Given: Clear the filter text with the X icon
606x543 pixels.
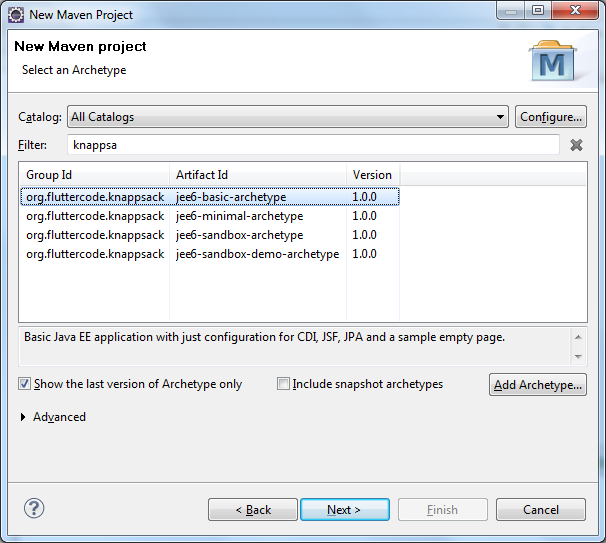Looking at the screenshot, I should click(576, 145).
